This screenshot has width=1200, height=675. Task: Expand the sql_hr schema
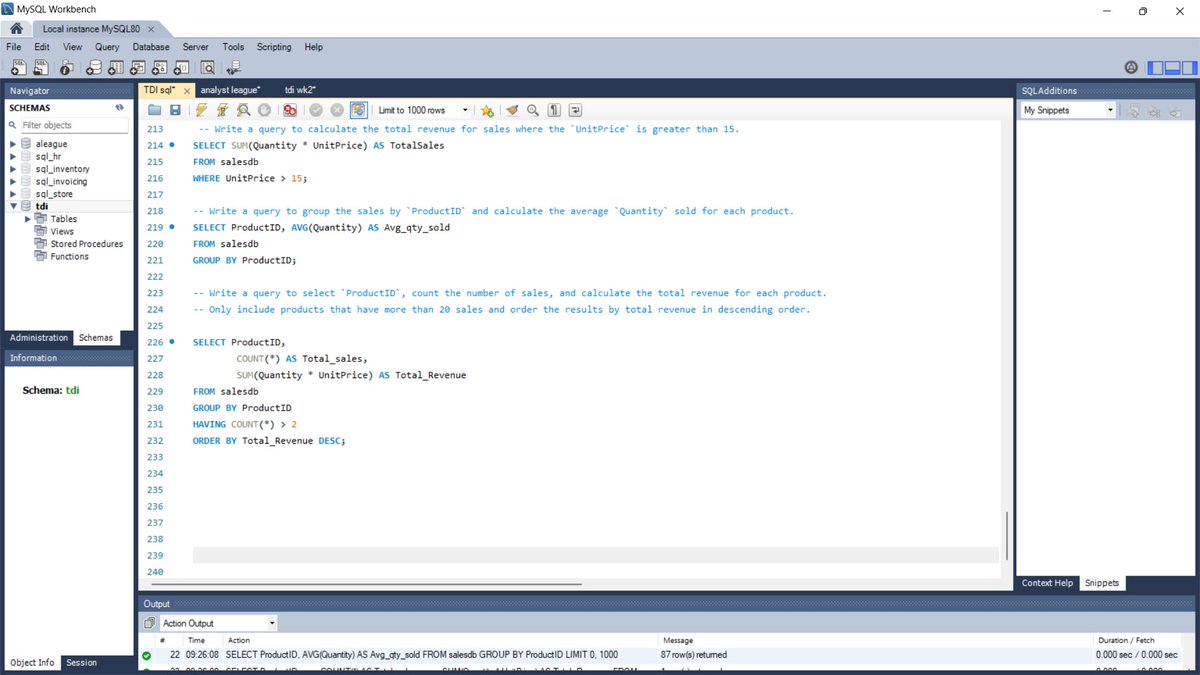click(x=13, y=157)
